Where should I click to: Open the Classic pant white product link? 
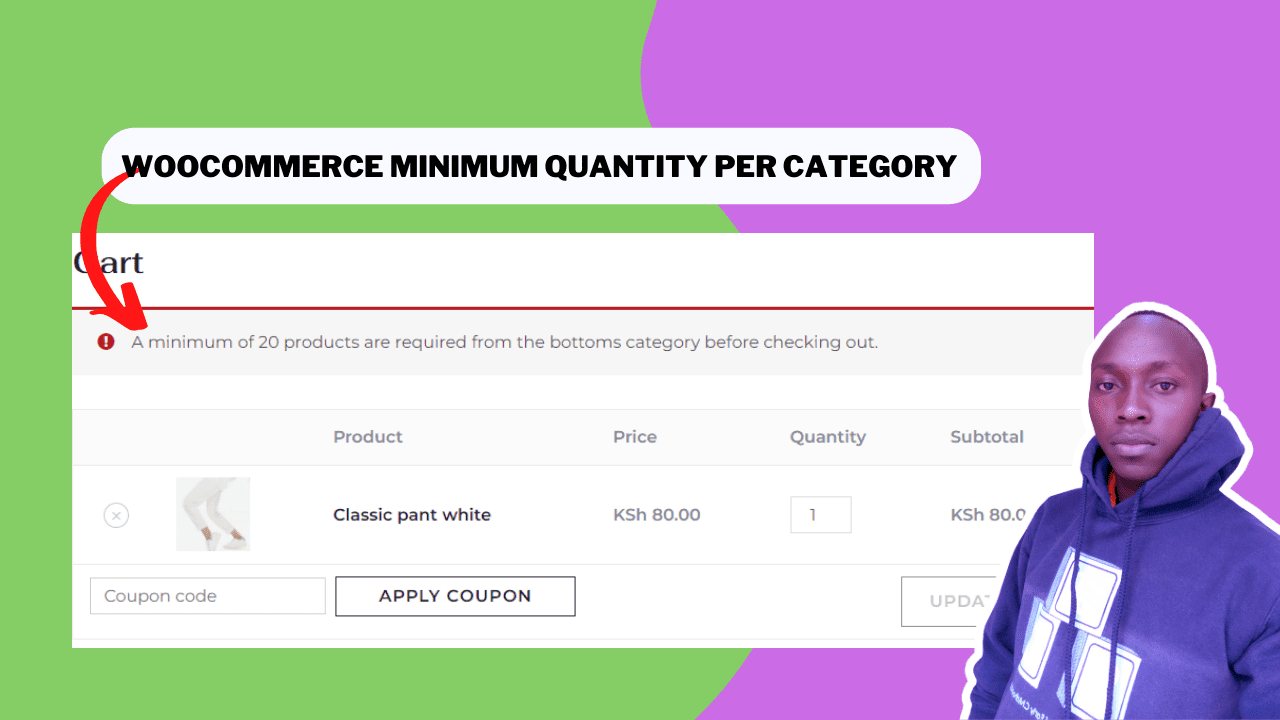click(412, 515)
